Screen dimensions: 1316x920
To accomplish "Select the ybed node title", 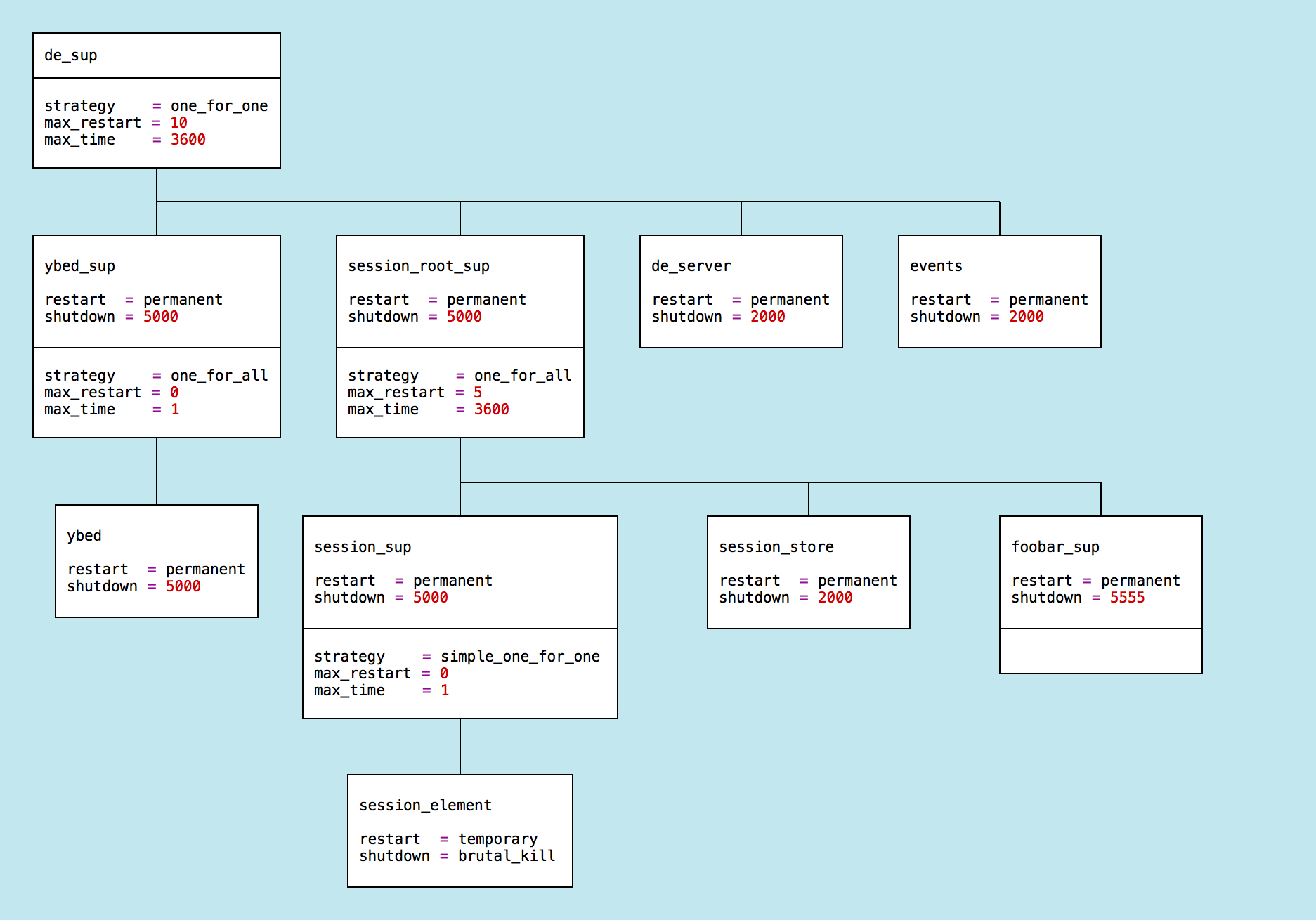I will tap(84, 536).
